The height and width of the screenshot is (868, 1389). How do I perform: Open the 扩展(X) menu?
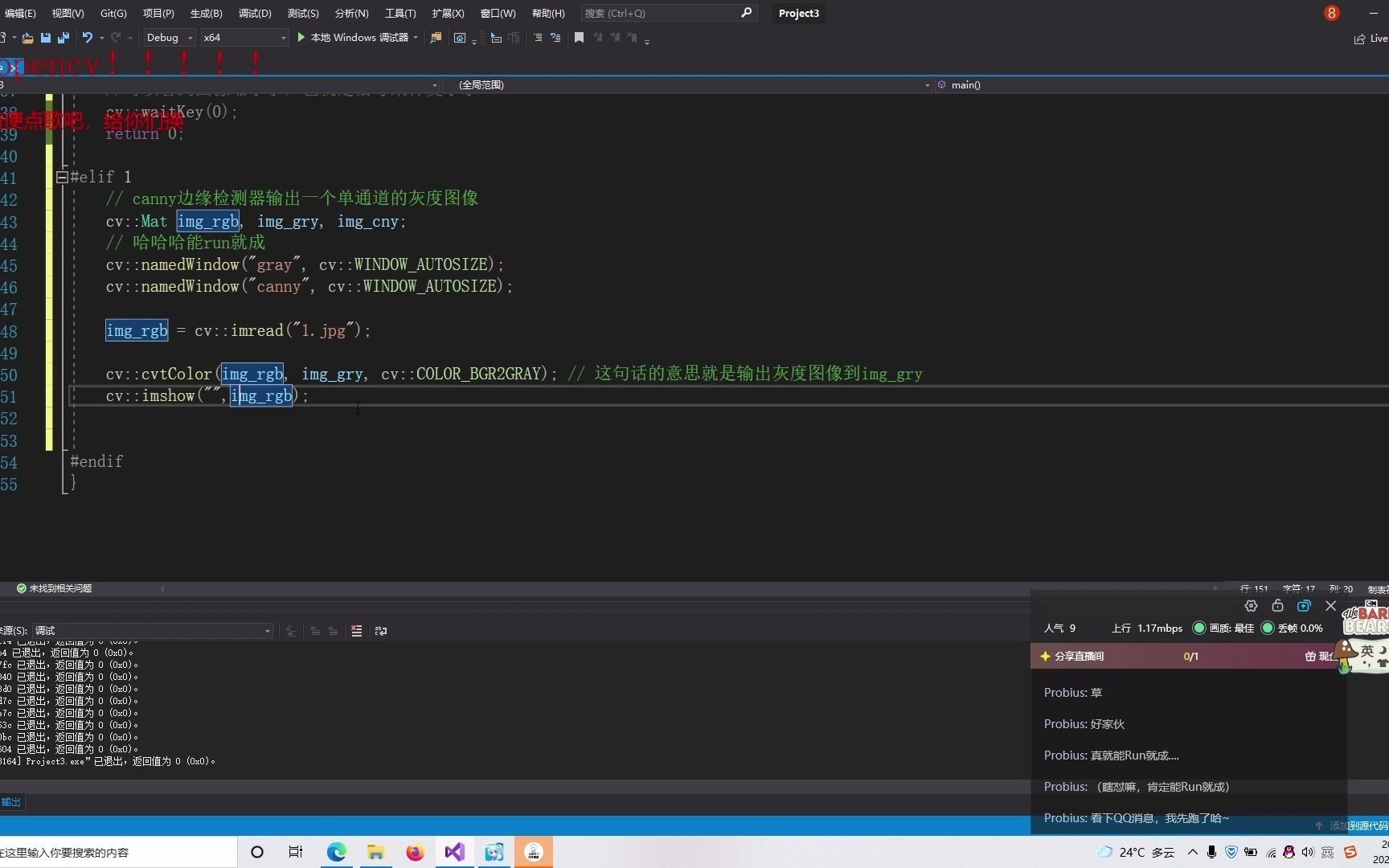(x=448, y=13)
